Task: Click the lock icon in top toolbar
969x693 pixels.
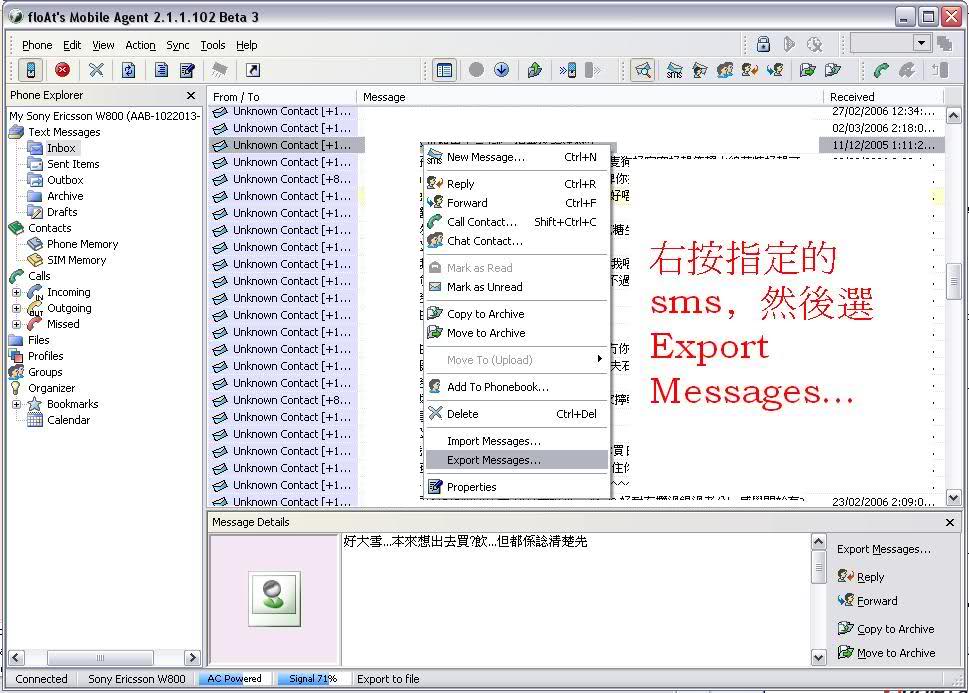Action: click(x=763, y=44)
